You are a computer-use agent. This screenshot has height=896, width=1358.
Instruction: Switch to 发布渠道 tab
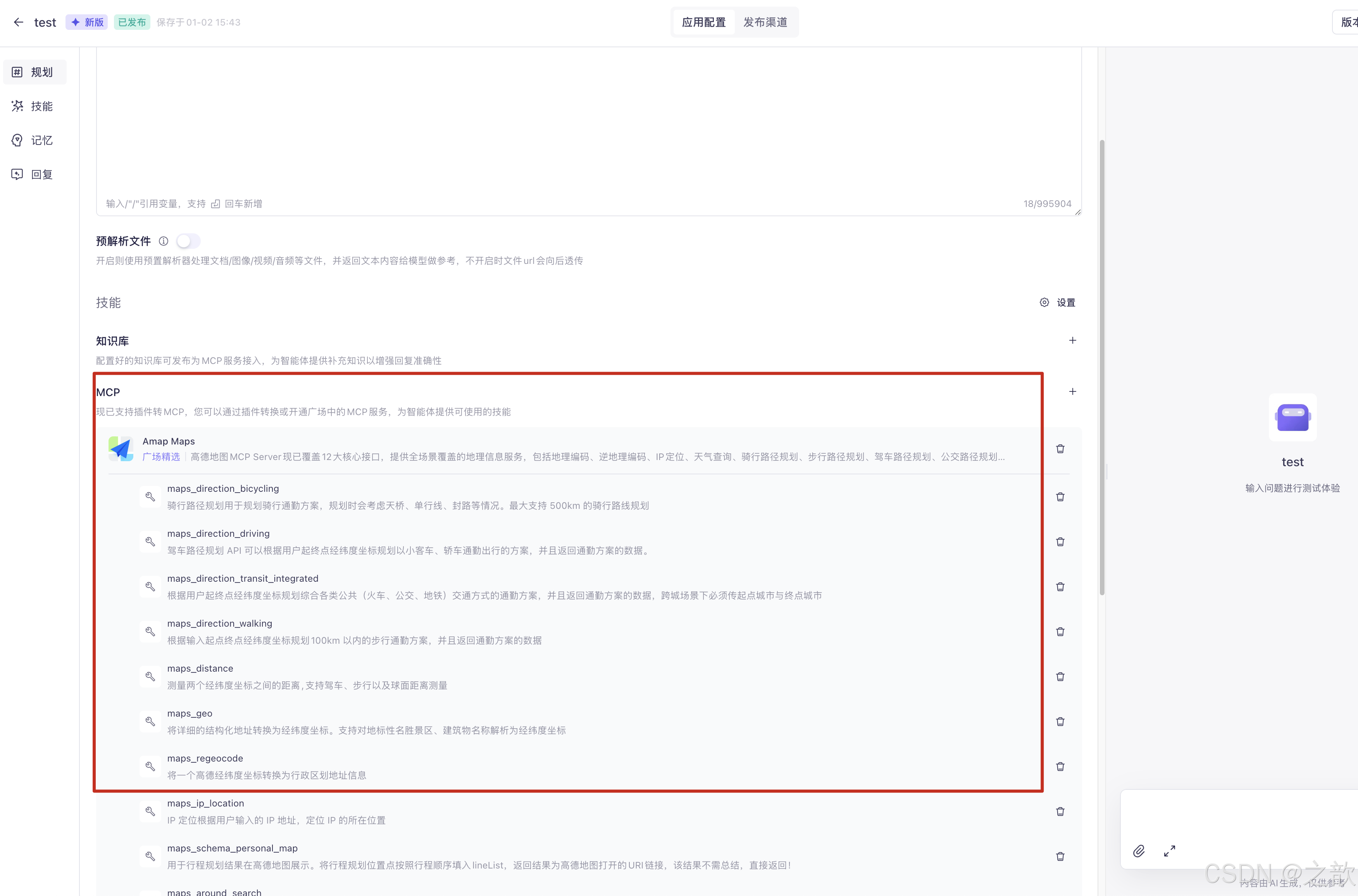(x=765, y=22)
